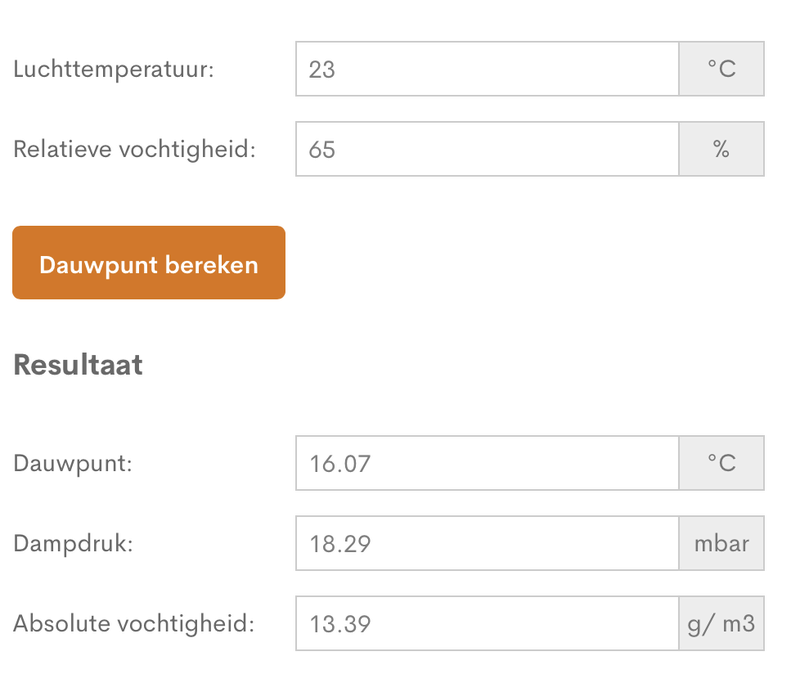Click the 16.07 dew point value
800x692 pixels.
334,464
